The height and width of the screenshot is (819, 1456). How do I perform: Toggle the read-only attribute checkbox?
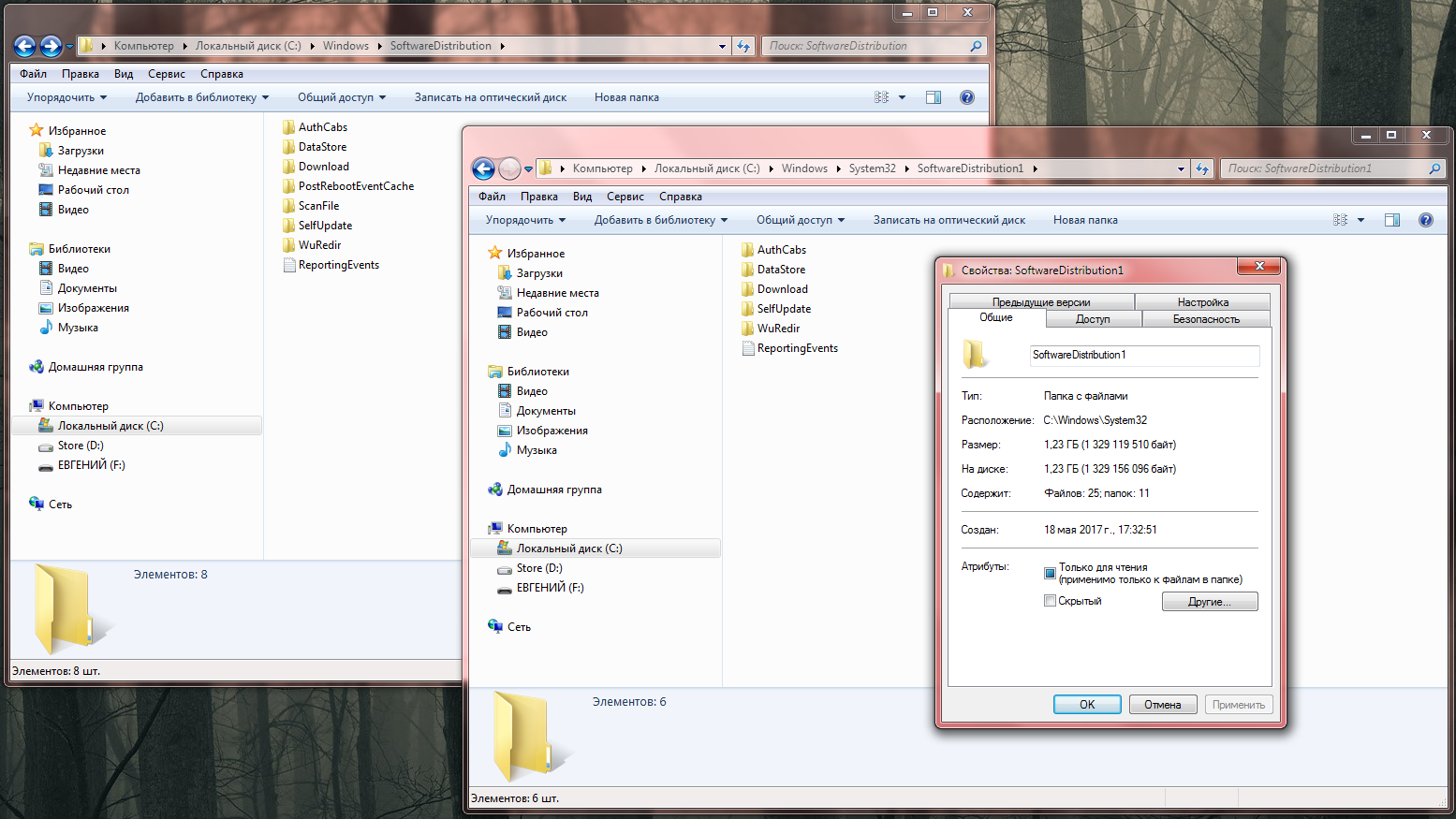[1050, 573]
